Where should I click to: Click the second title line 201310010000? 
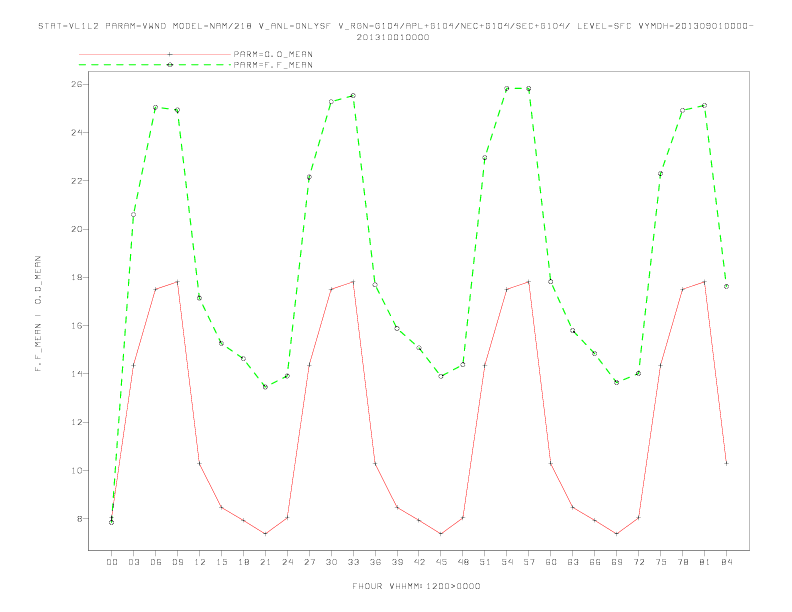(x=393, y=37)
